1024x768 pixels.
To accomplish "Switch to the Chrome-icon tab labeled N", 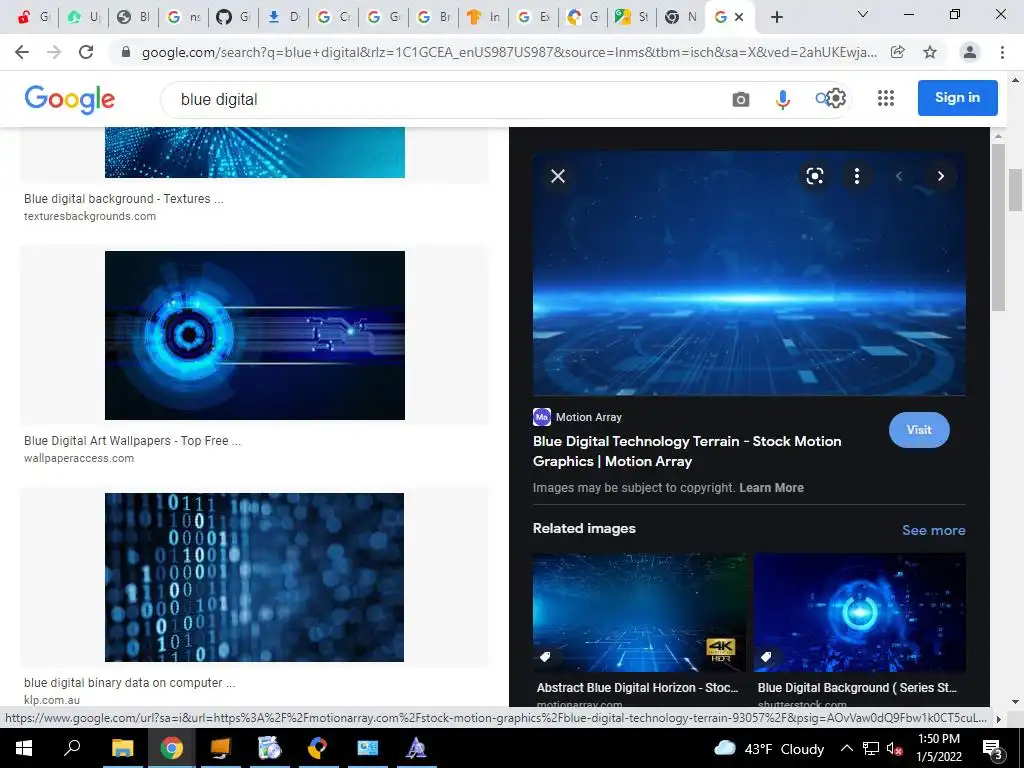I will pyautogui.click(x=682, y=17).
